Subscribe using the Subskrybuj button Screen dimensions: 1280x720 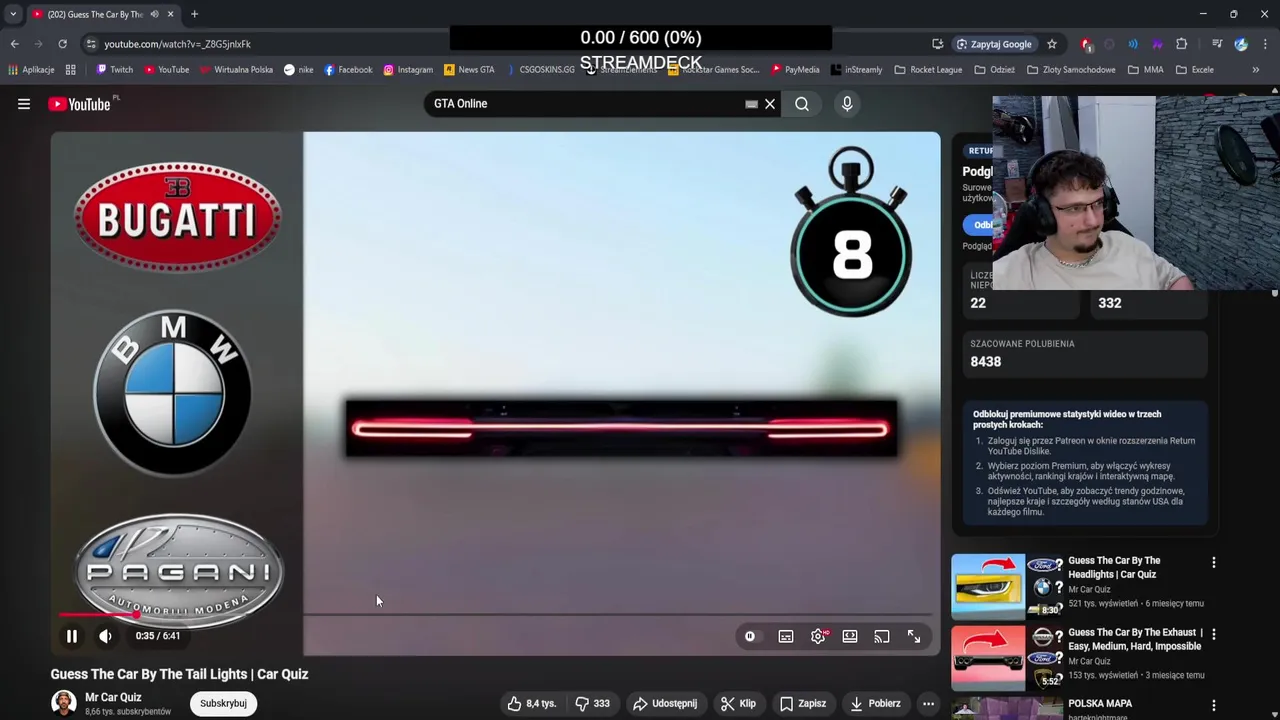click(x=223, y=703)
